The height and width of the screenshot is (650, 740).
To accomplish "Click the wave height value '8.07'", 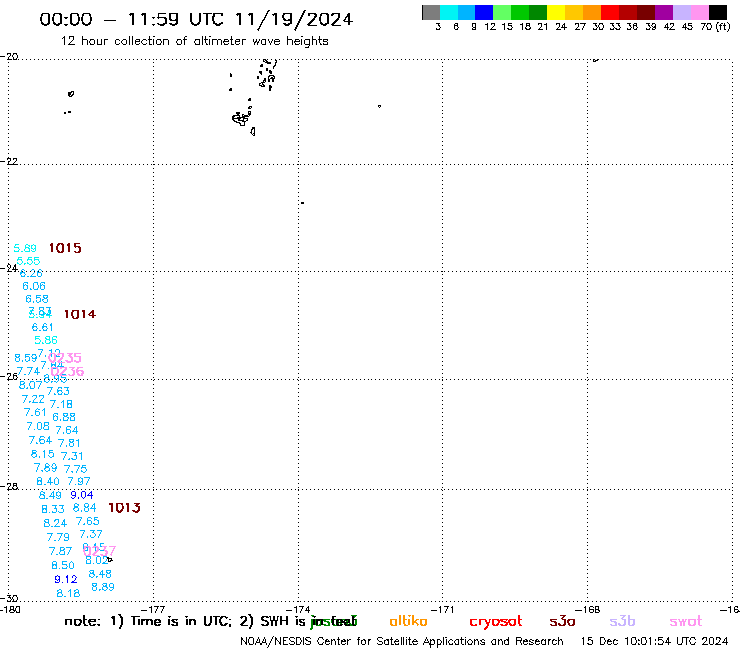I will click(x=31, y=385).
